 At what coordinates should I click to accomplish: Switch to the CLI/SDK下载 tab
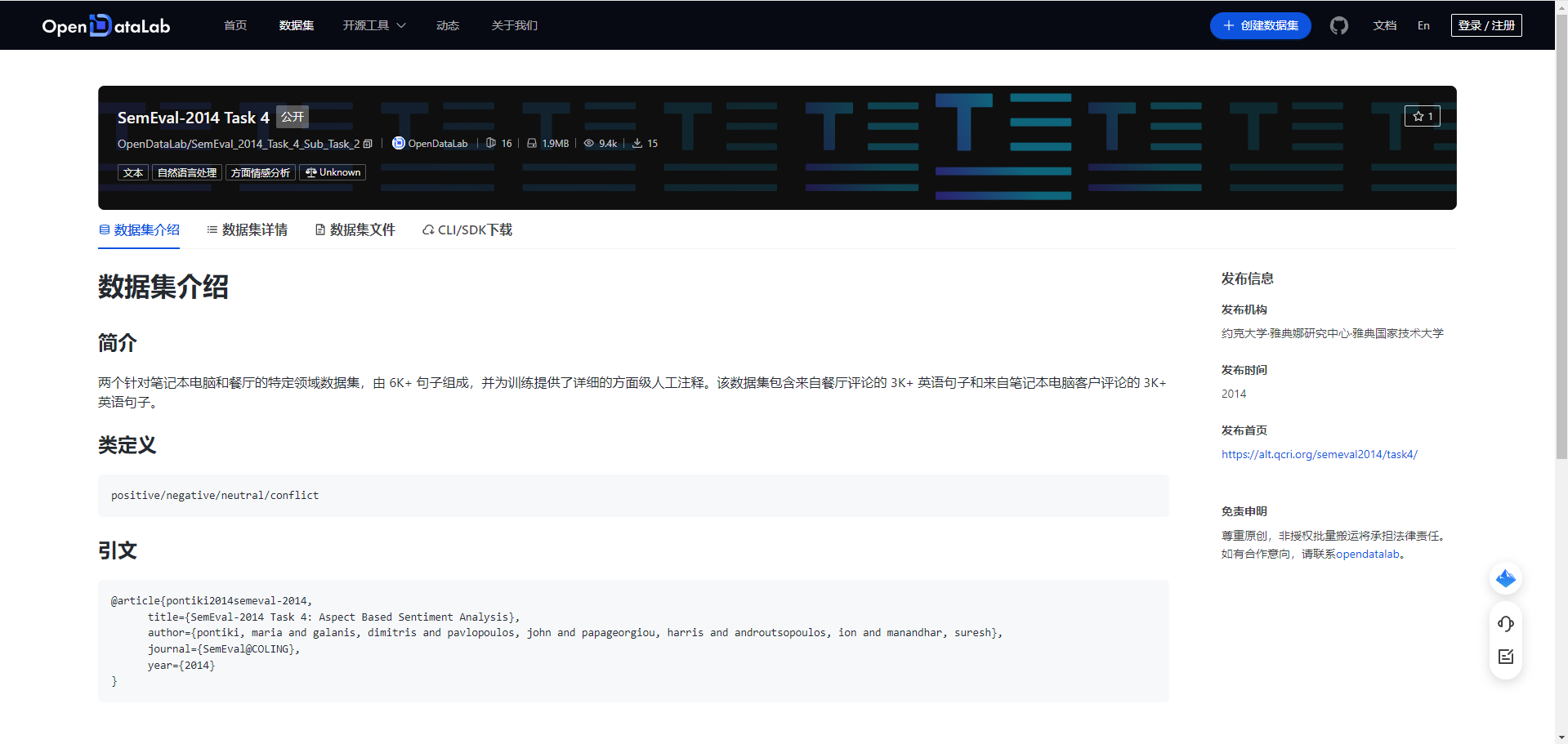[467, 230]
